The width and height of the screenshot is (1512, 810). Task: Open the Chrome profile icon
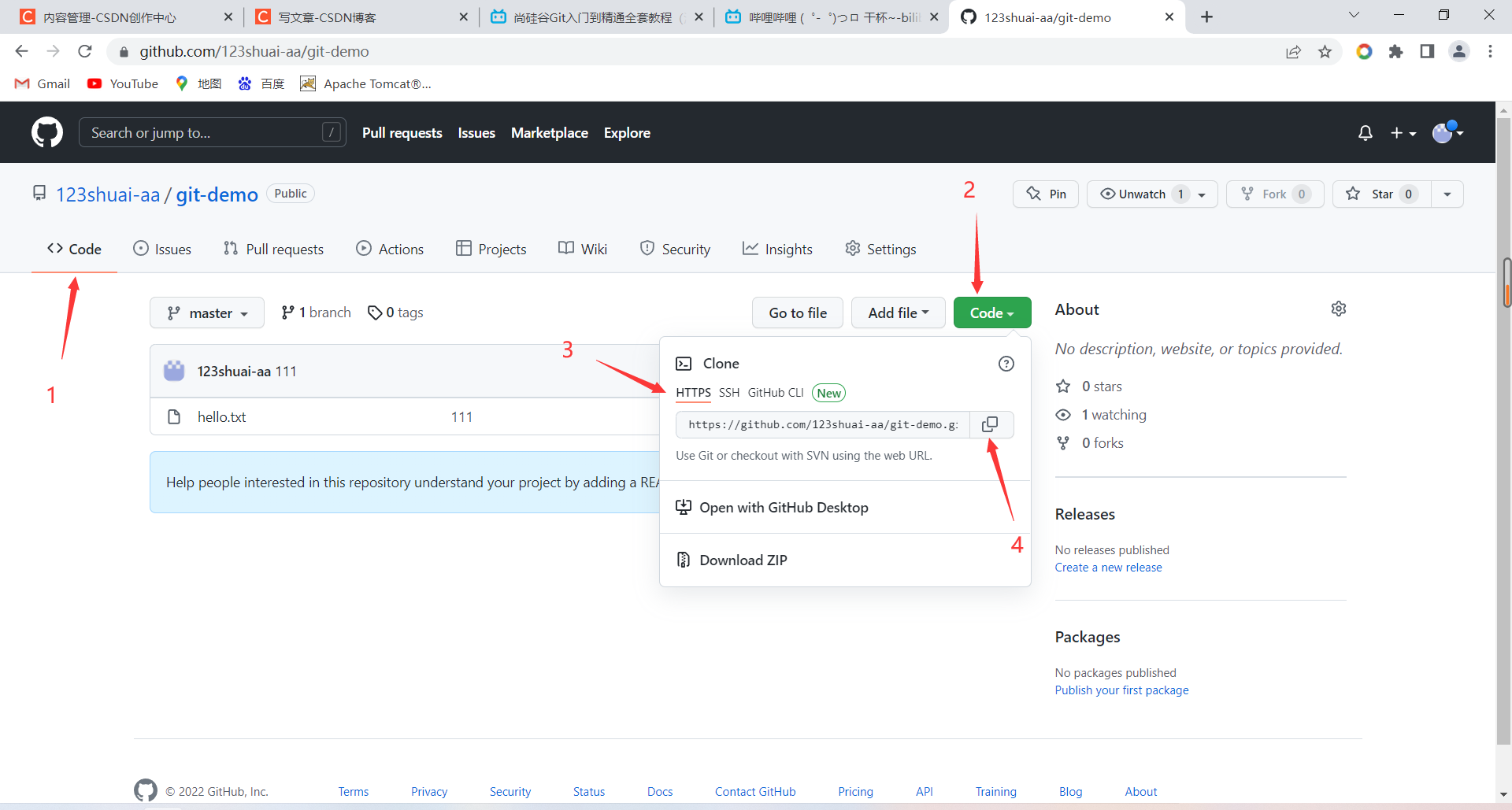coord(1459,51)
